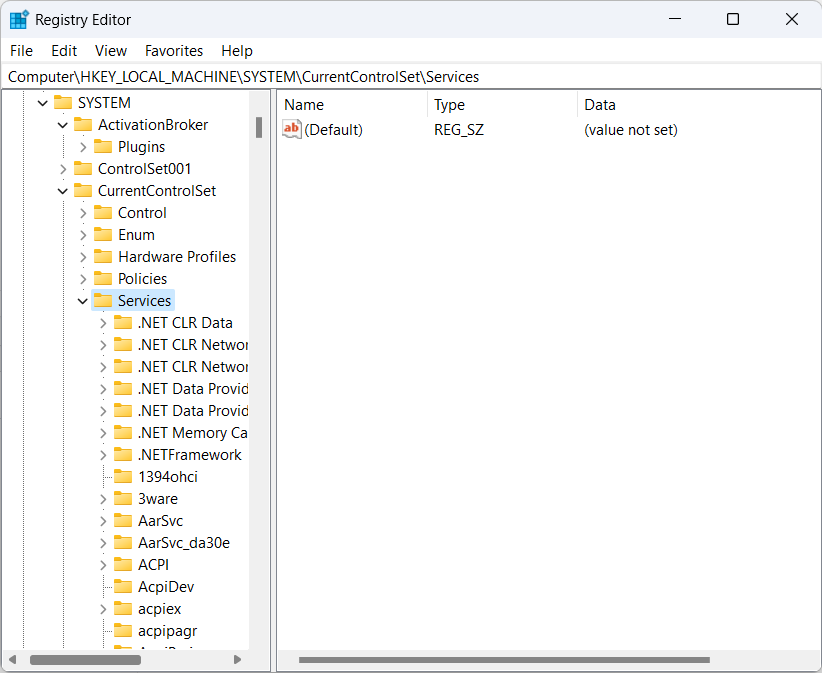Image resolution: width=822 pixels, height=673 pixels.
Task: Sort values by the Name column header
Action: pyautogui.click(x=352, y=105)
